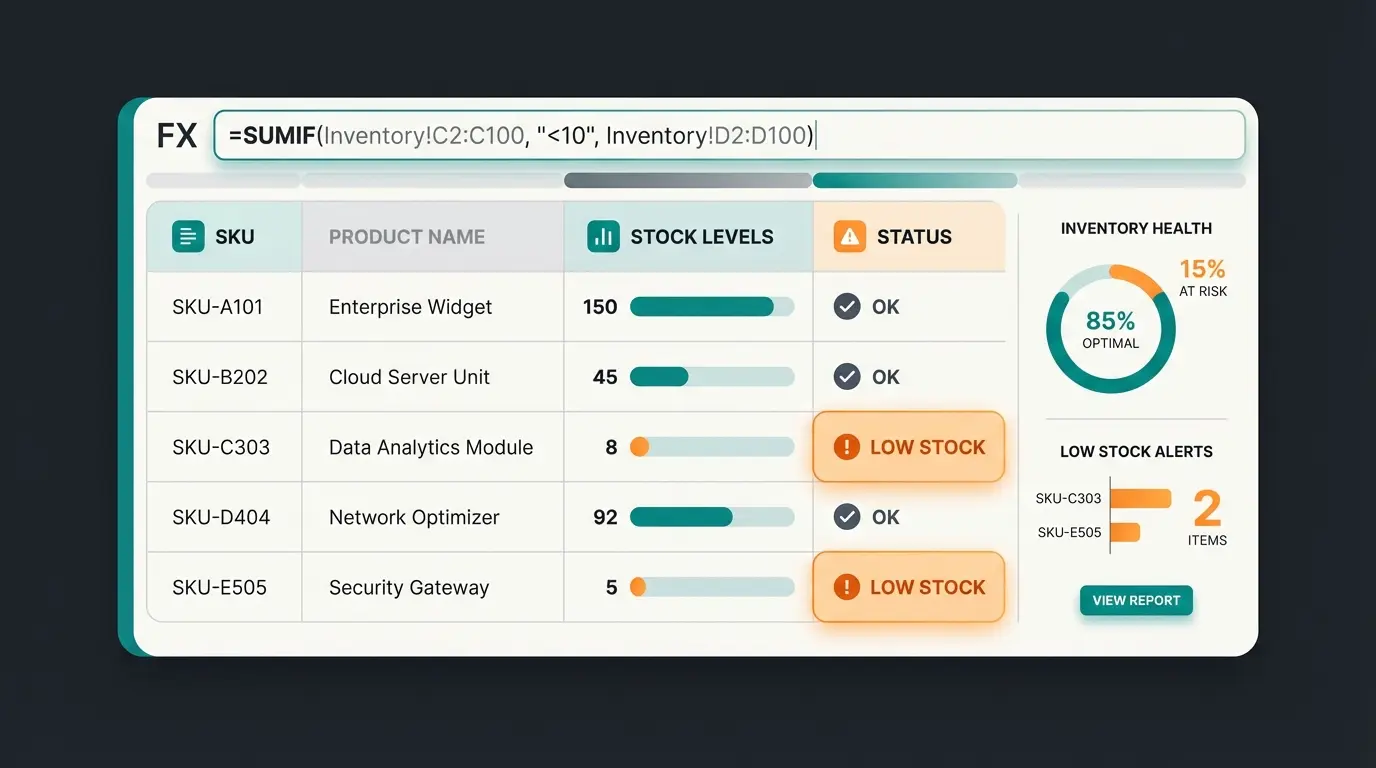Viewport: 1376px width, 768px height.
Task: Click in the SUMIF formula input field
Action: [x=728, y=136]
